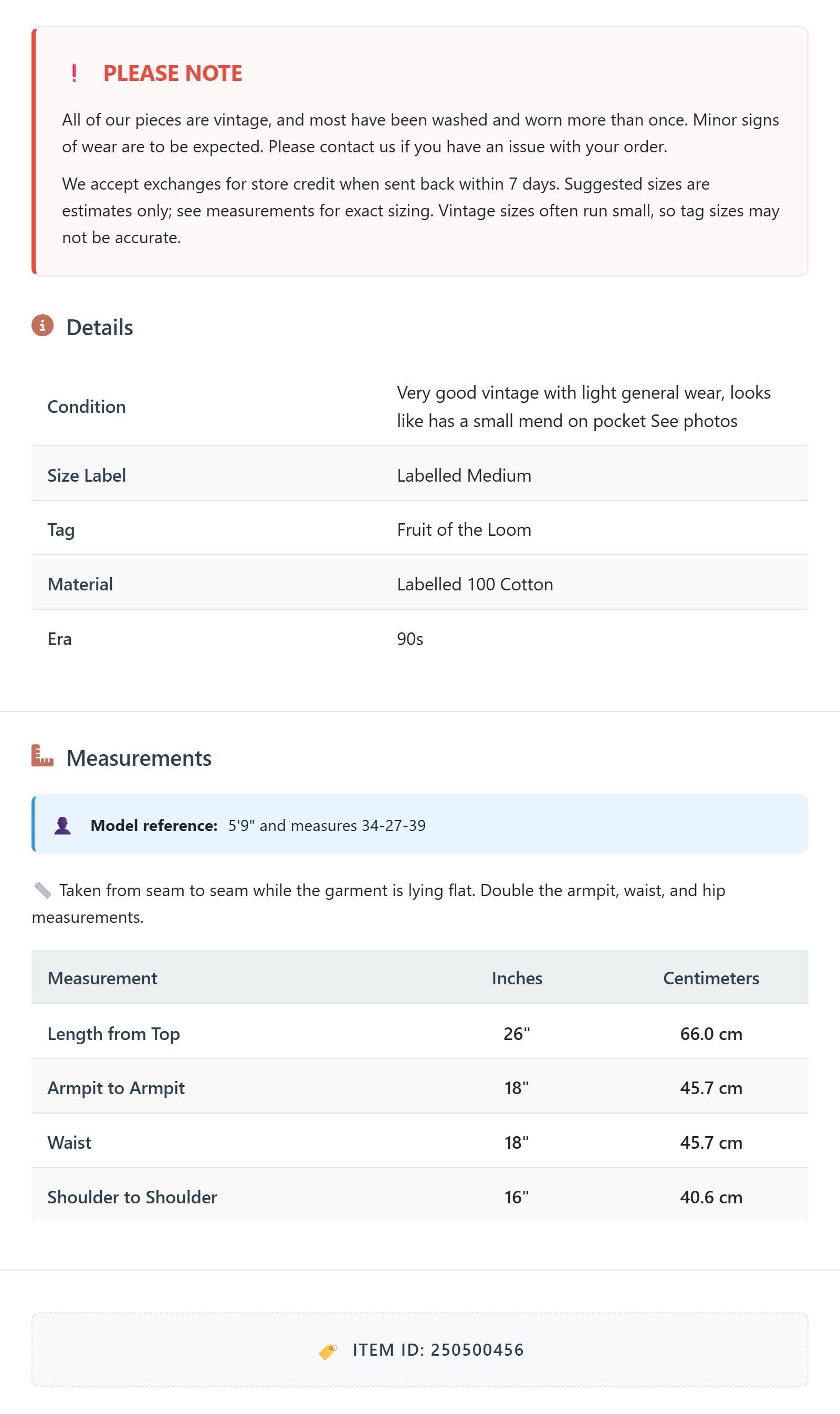The height and width of the screenshot is (1414, 840).
Task: Select the Centimeters column header
Action: click(711, 978)
